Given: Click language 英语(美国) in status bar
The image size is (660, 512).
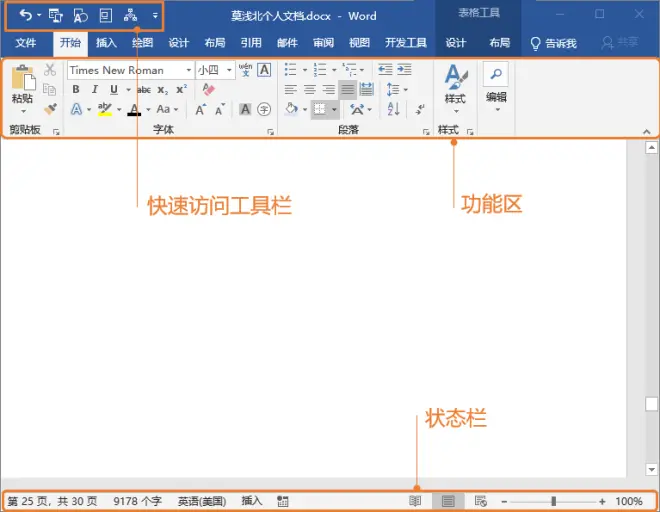Looking at the screenshot, I should click(x=202, y=501).
